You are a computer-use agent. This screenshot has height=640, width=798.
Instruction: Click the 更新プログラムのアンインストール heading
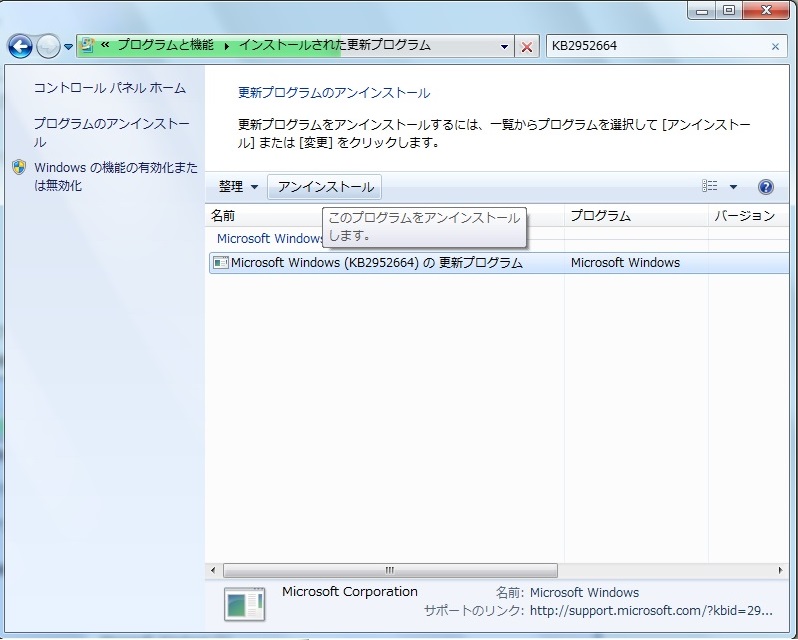pyautogui.click(x=334, y=93)
